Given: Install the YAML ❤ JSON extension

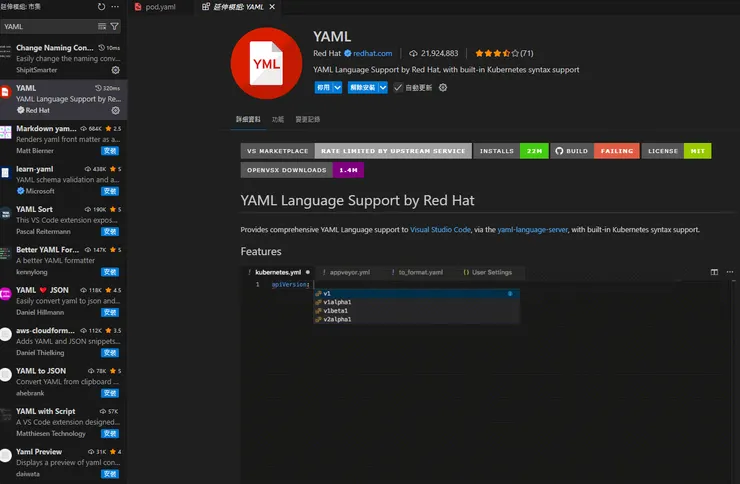Looking at the screenshot, I should tap(110, 312).
